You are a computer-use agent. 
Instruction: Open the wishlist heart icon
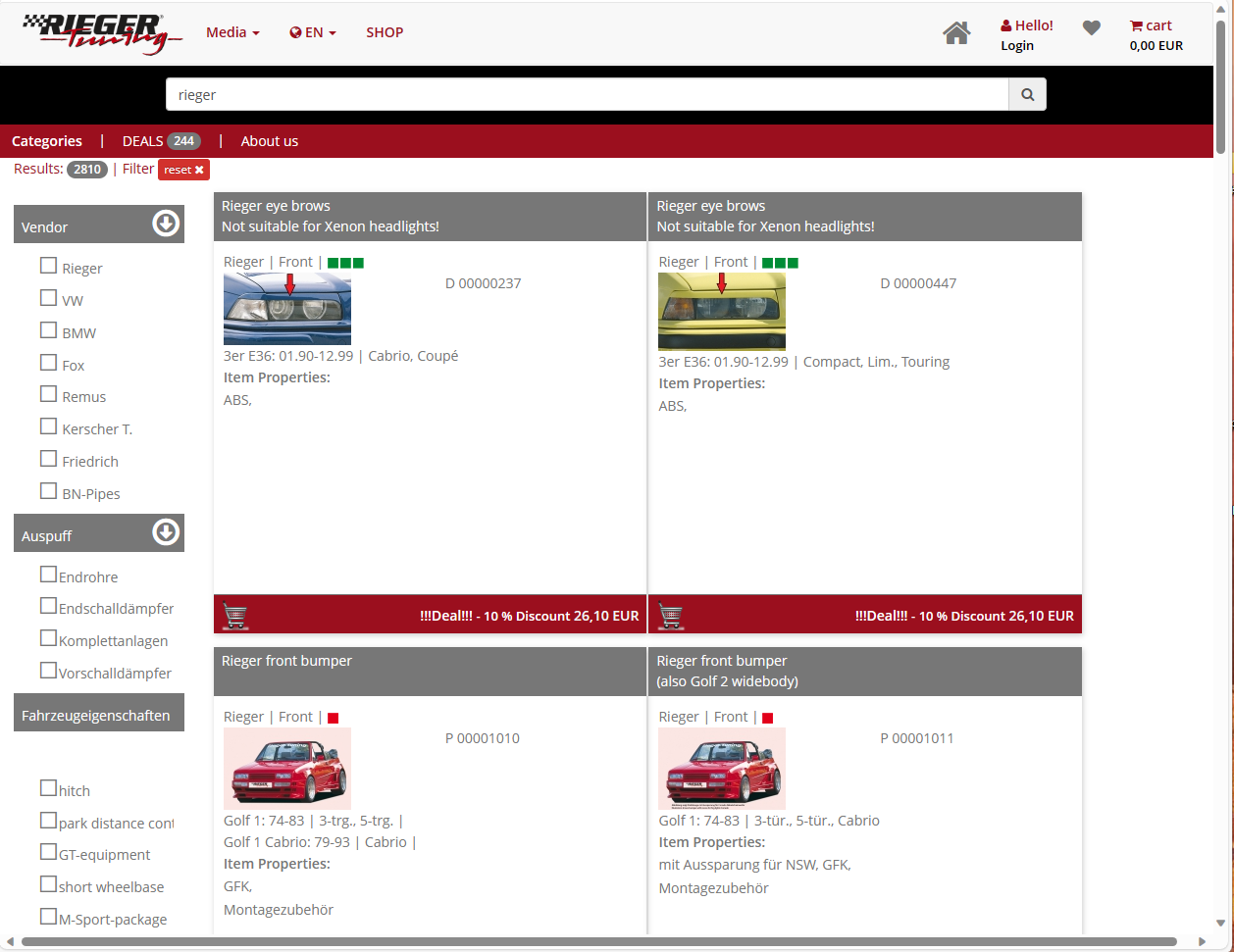coord(1091,28)
